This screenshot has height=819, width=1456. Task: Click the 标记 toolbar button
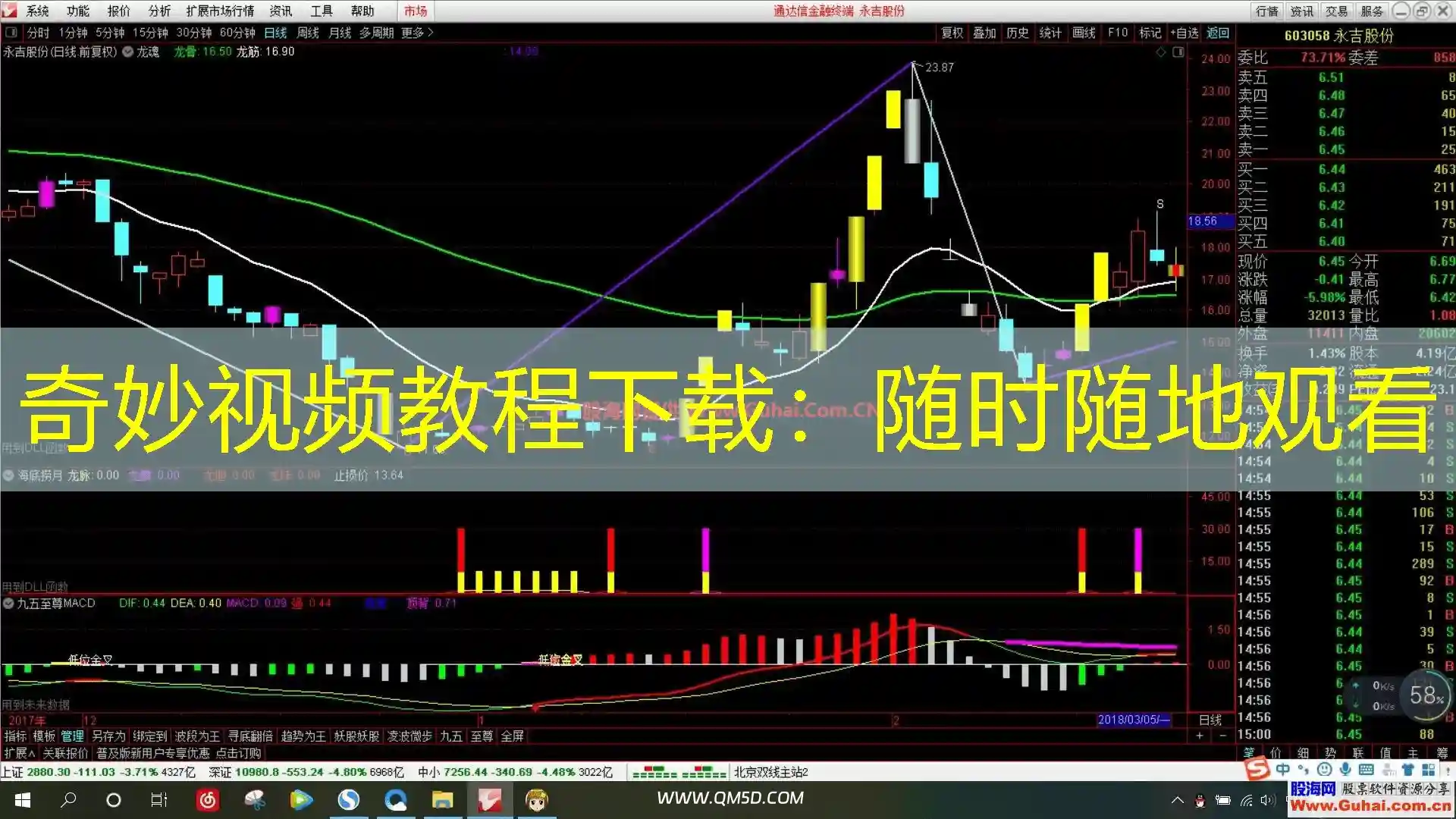click(1150, 33)
